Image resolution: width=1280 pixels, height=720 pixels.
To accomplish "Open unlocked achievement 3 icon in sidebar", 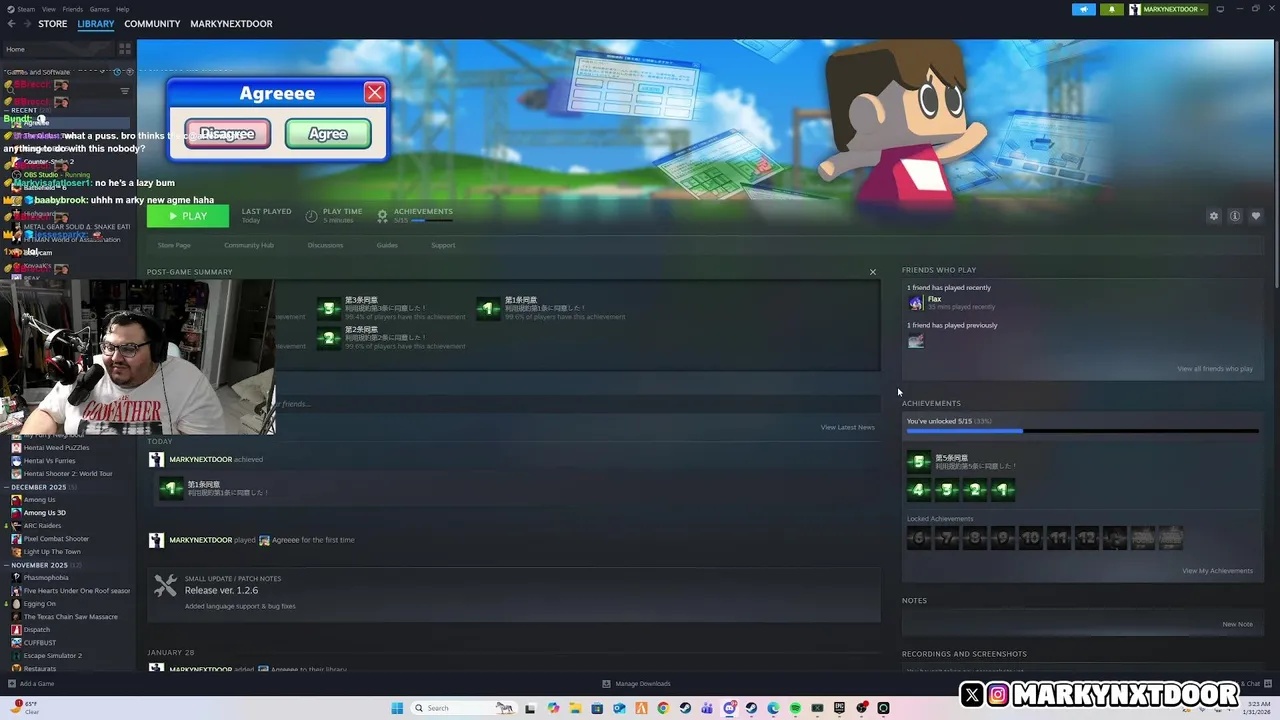I will [947, 490].
